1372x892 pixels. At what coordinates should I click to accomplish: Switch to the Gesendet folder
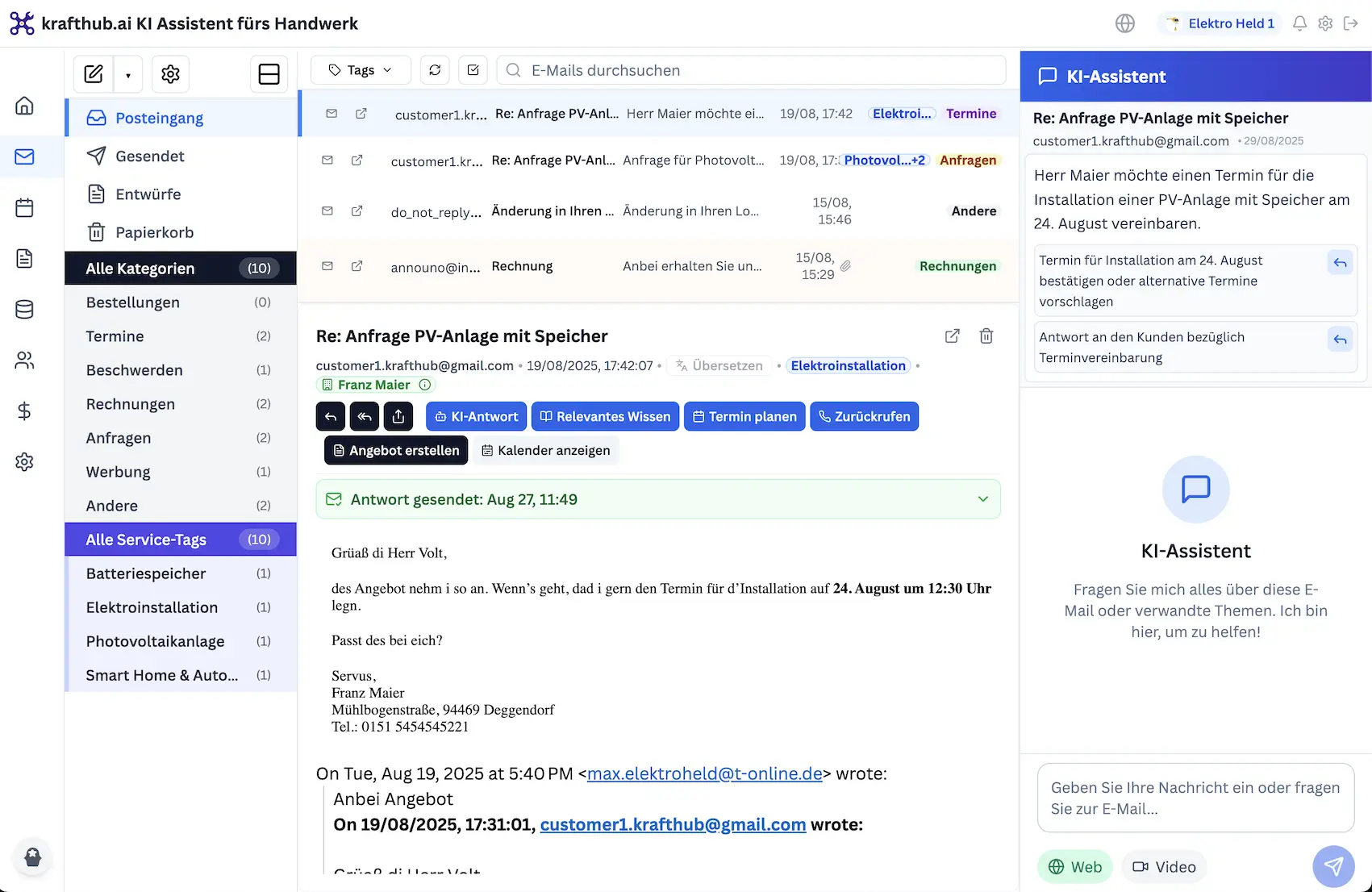tap(149, 156)
